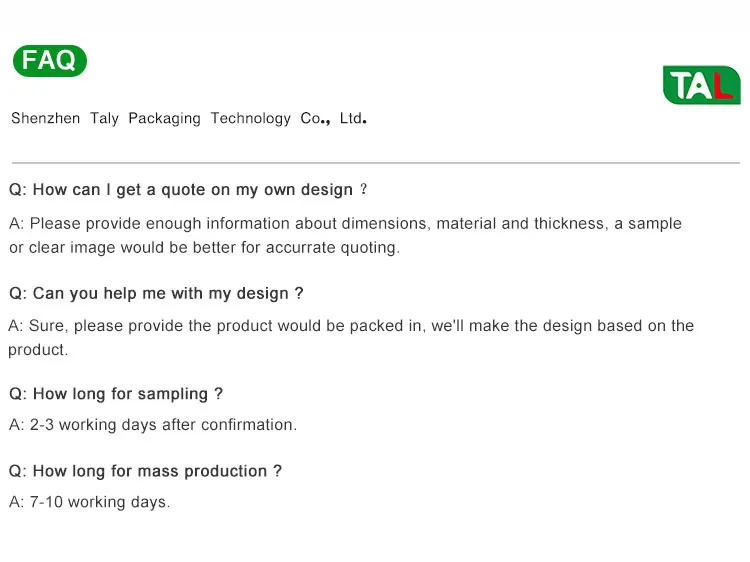Click the line ending with accurrate quoting
Screen dimensions: 750x562
204,247
